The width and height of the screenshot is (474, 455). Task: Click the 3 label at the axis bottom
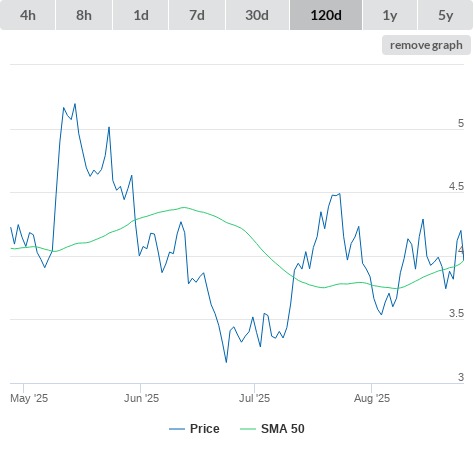pyautogui.click(x=461, y=377)
